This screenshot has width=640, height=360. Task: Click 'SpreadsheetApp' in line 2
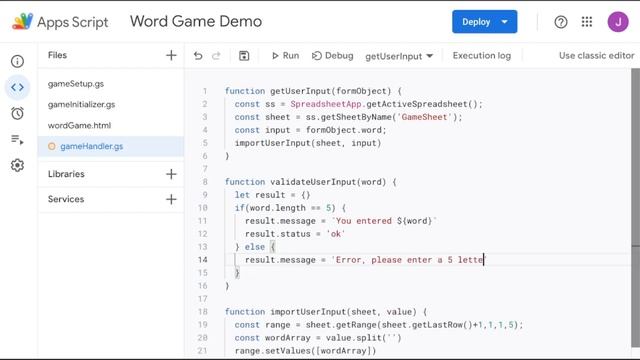point(326,104)
